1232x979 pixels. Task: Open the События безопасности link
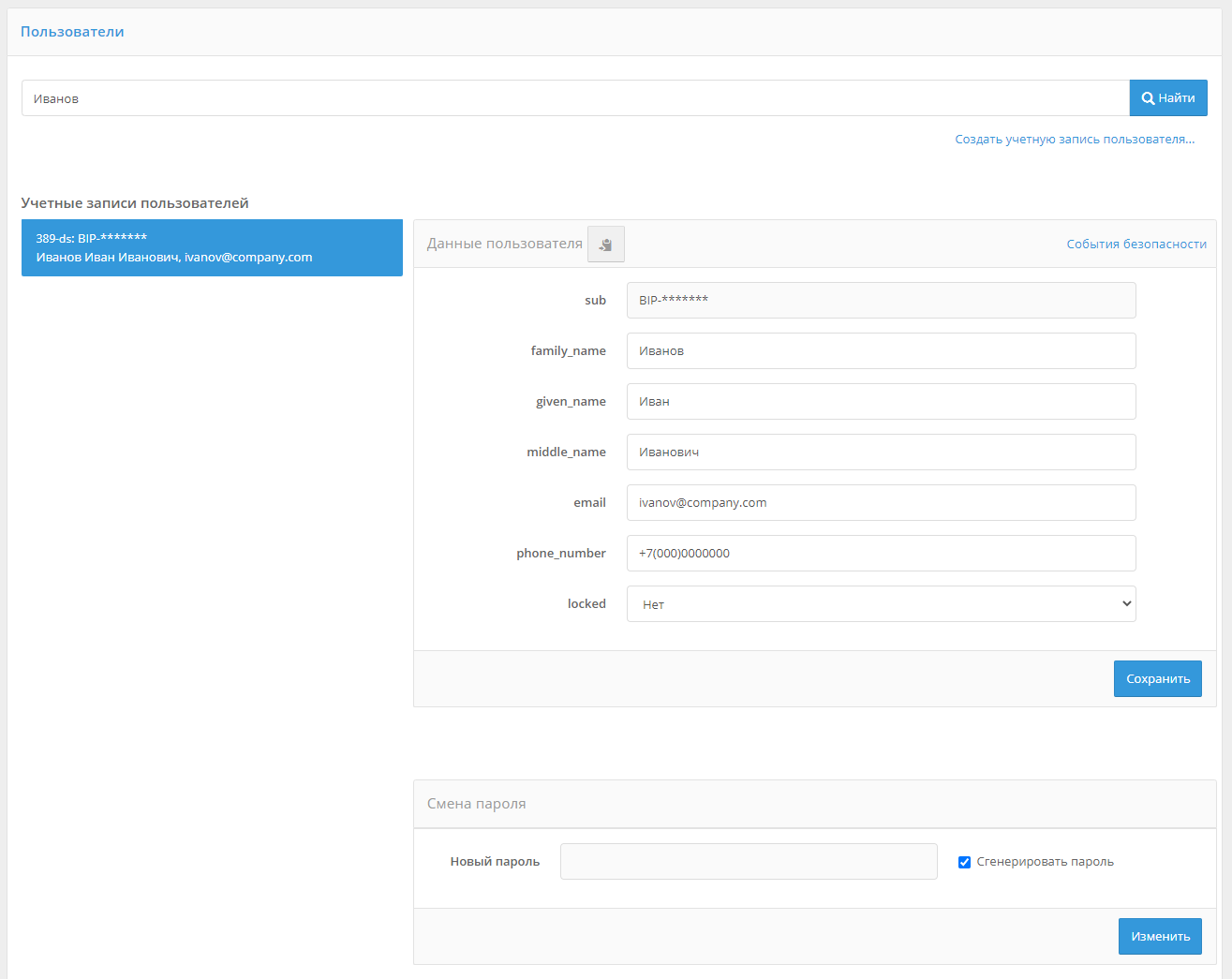point(1136,244)
